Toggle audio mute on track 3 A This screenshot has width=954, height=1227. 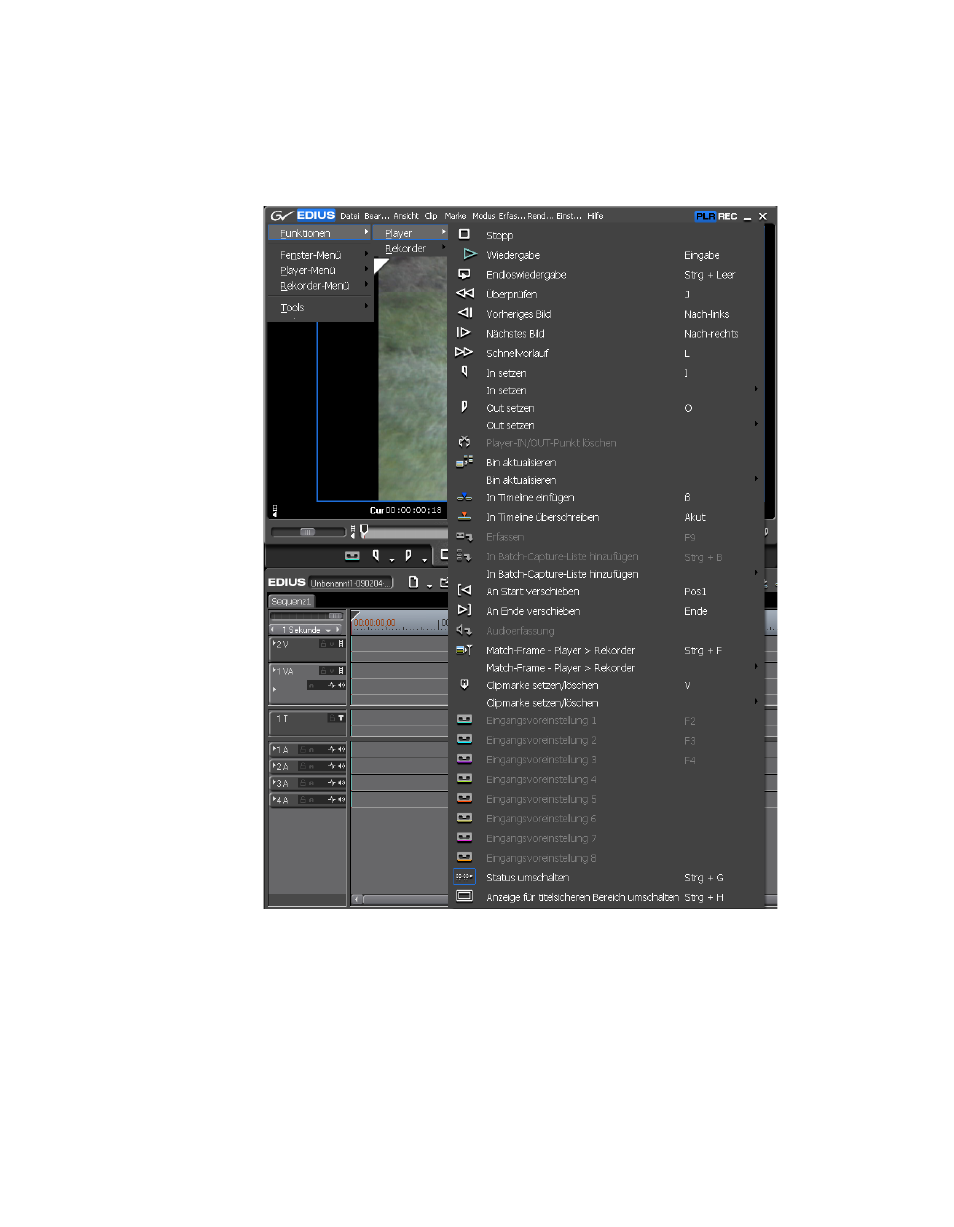coord(342,784)
